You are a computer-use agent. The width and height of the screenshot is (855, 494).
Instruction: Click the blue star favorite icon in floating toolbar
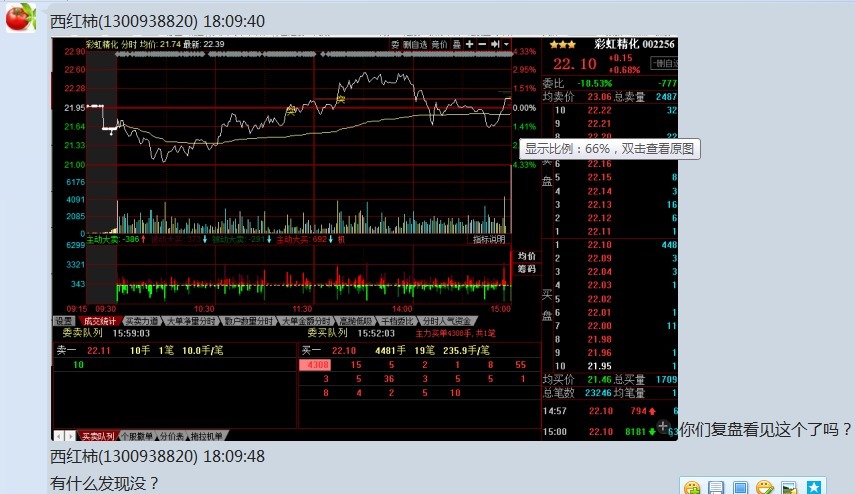(814, 487)
